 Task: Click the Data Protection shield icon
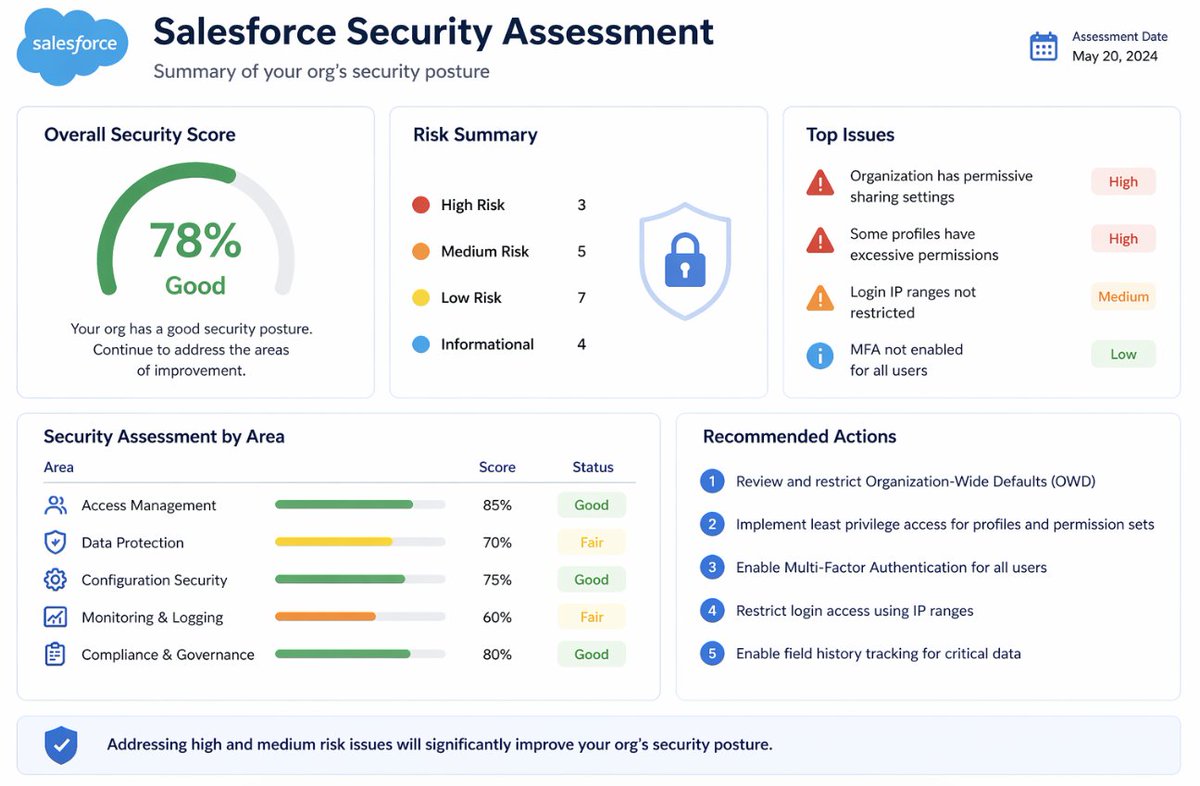55,542
